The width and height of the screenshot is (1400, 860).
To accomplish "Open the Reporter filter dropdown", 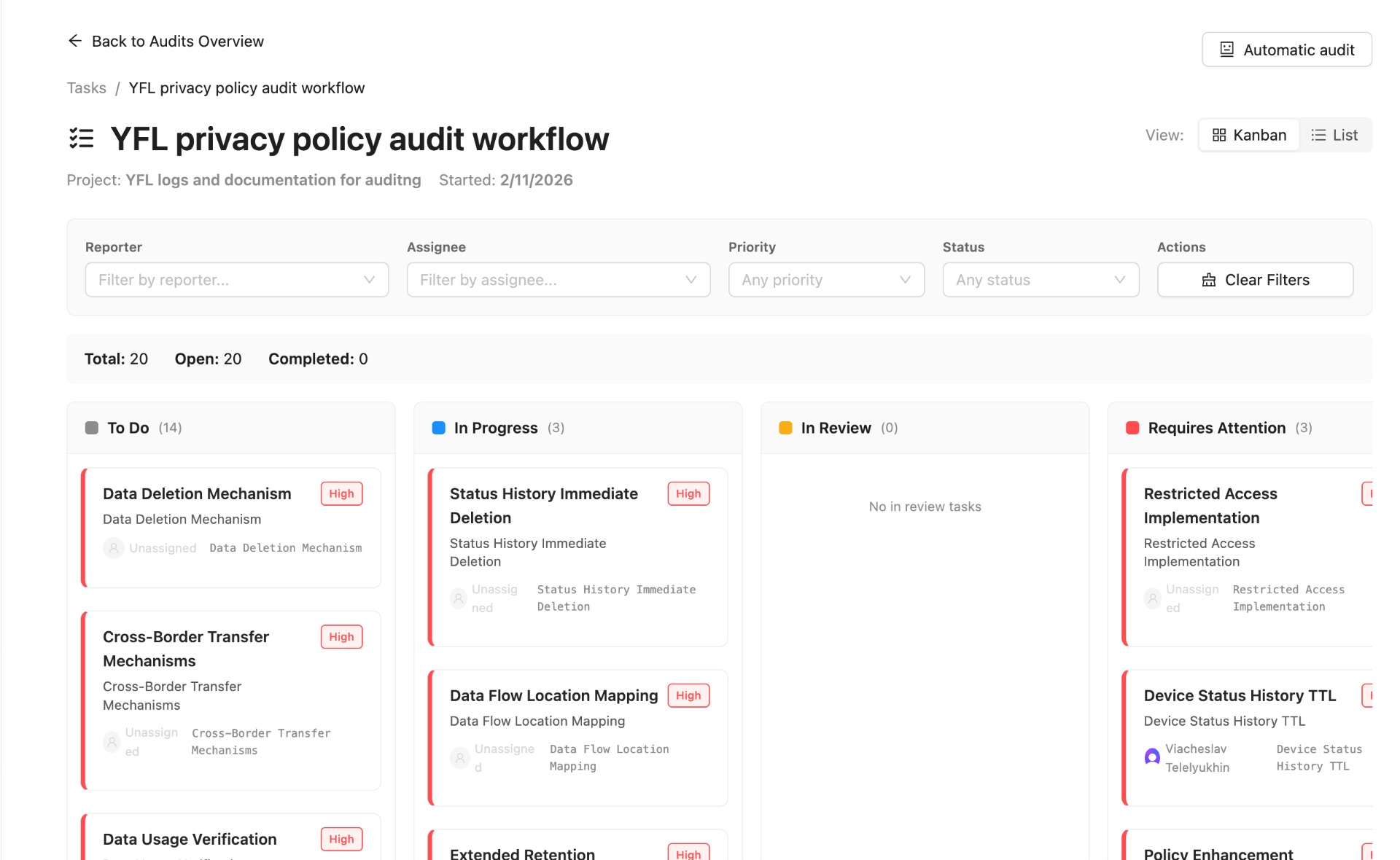I will (237, 280).
